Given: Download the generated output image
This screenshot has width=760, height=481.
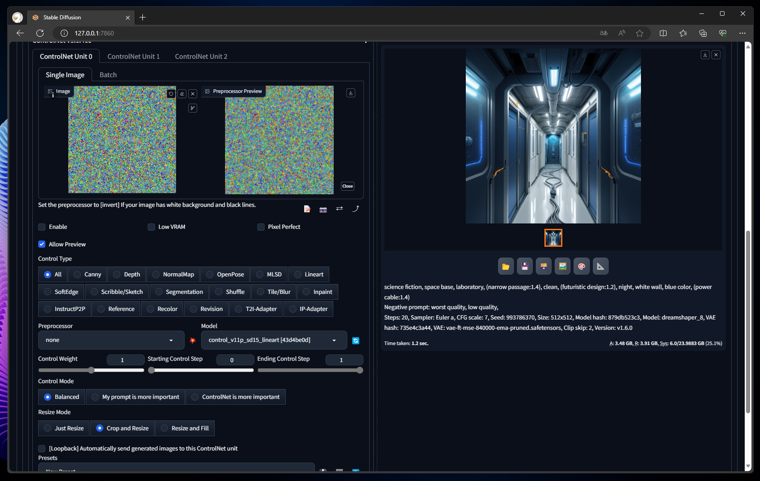Looking at the screenshot, I should click(705, 55).
